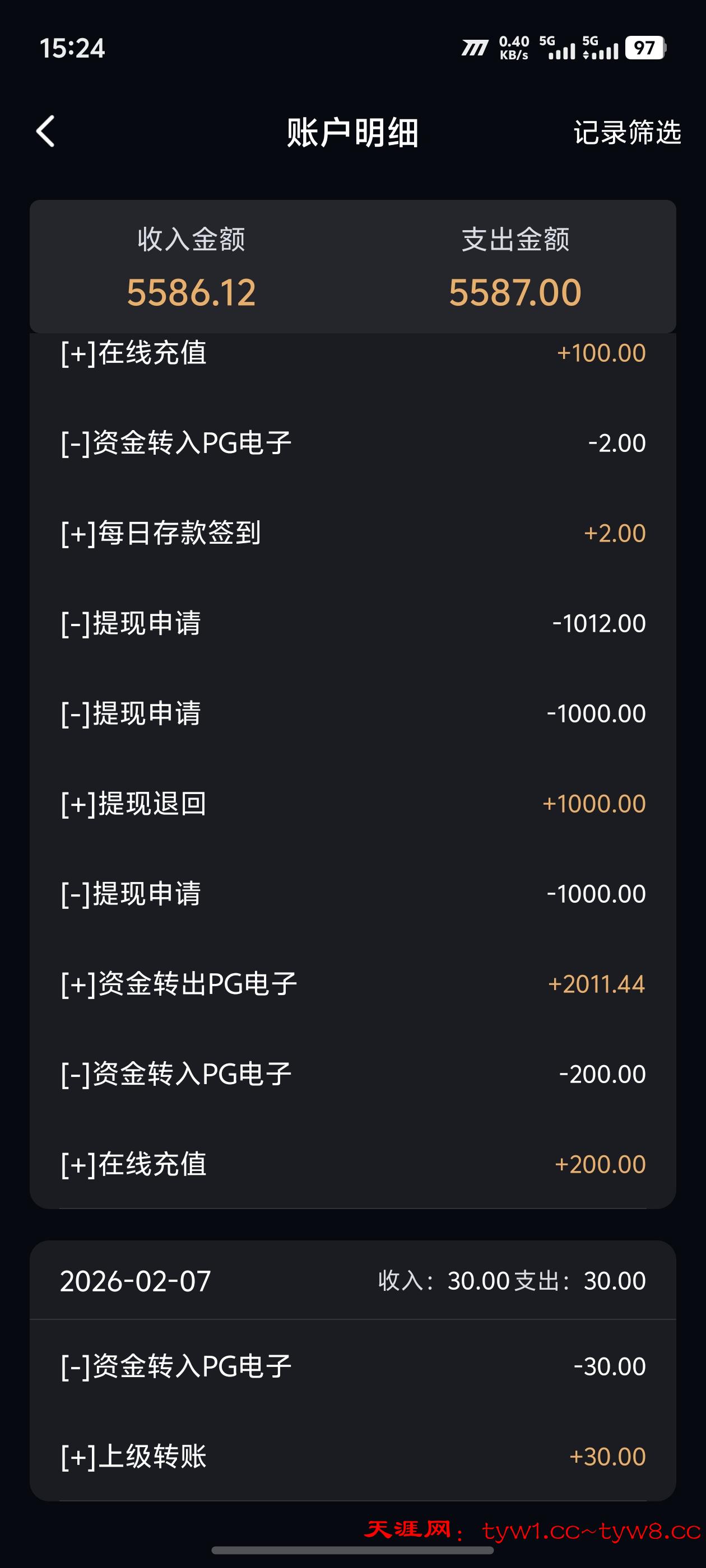
Task: Tap the battery indicator showing 97
Action: (645, 48)
